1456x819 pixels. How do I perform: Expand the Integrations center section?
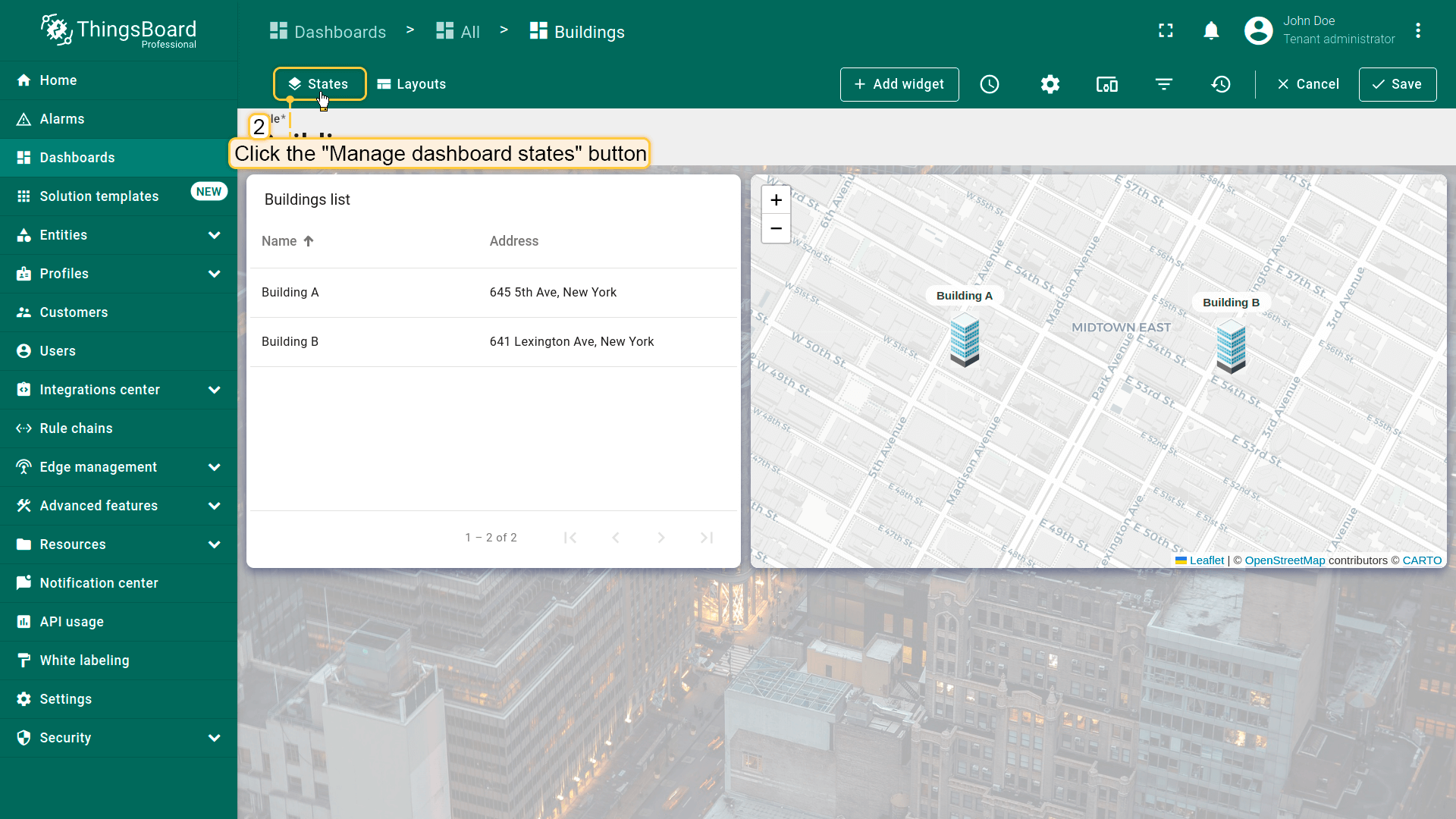(214, 390)
